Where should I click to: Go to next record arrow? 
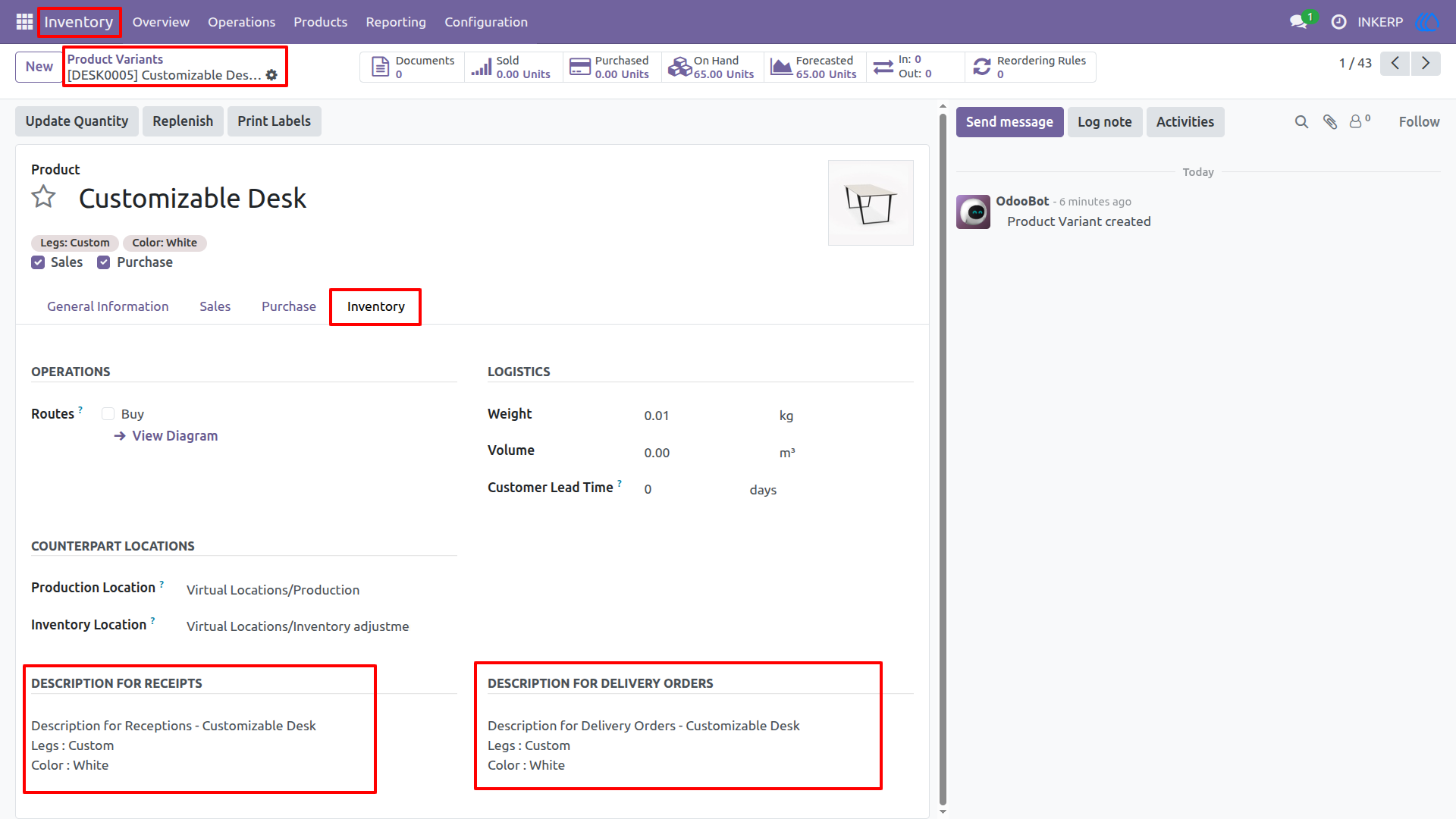coord(1426,63)
